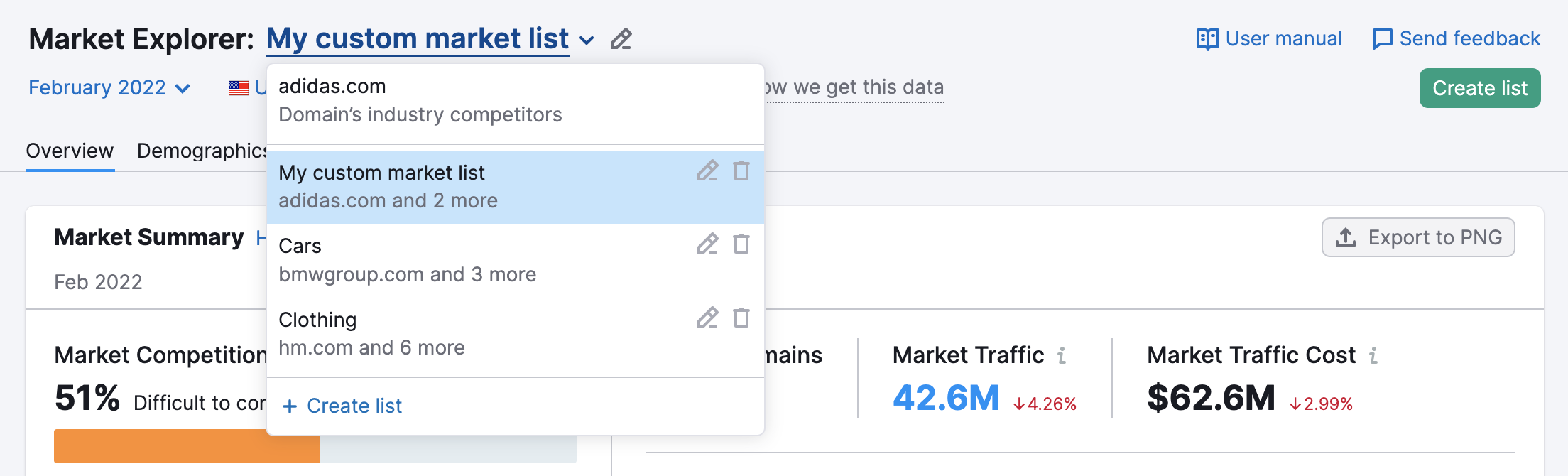The image size is (1568, 476).
Task: Click the Export to PNG button
Action: pyautogui.click(x=1418, y=237)
